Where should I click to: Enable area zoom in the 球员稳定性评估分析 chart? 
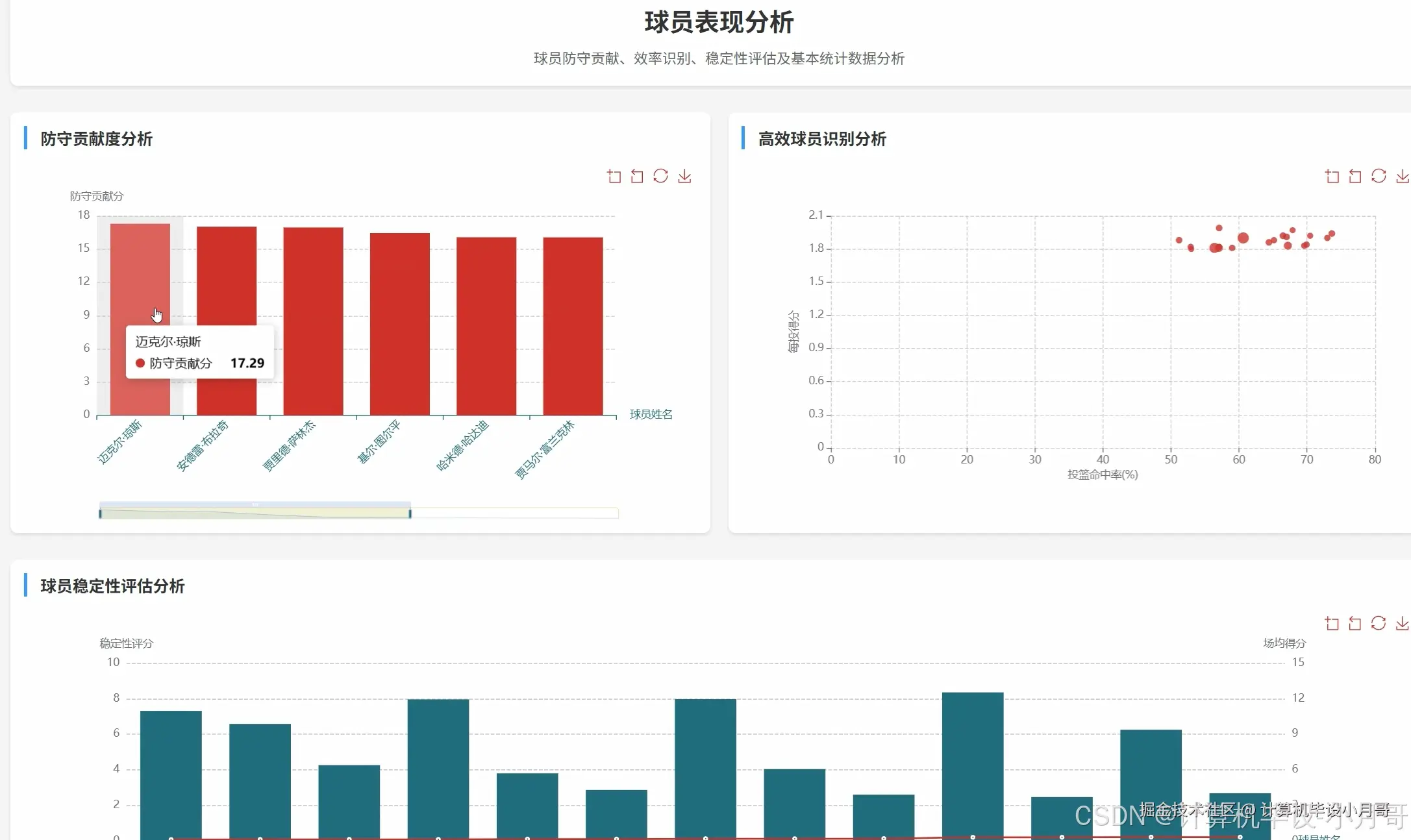1332,623
